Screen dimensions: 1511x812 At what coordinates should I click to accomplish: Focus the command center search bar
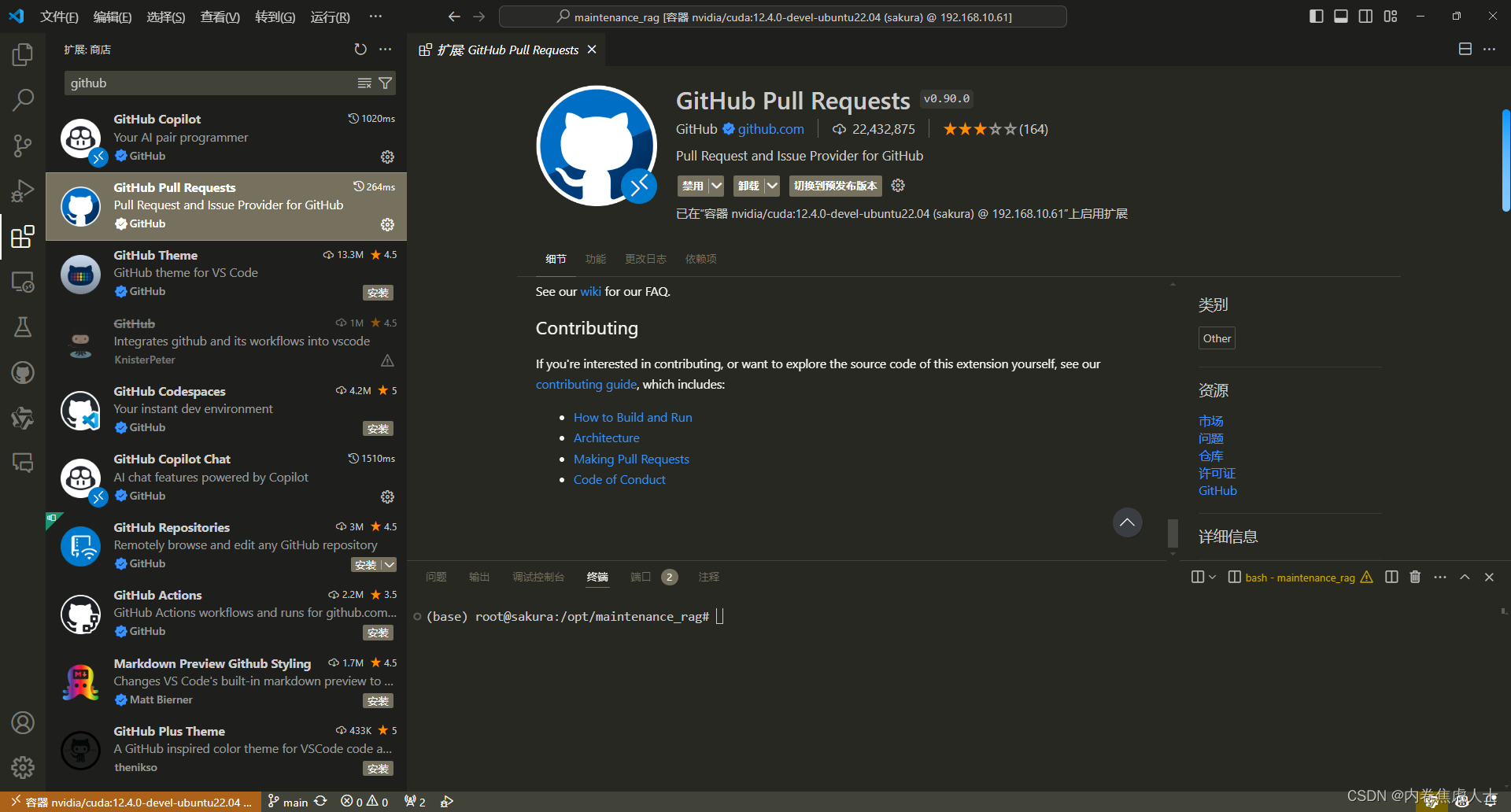pyautogui.click(x=783, y=17)
